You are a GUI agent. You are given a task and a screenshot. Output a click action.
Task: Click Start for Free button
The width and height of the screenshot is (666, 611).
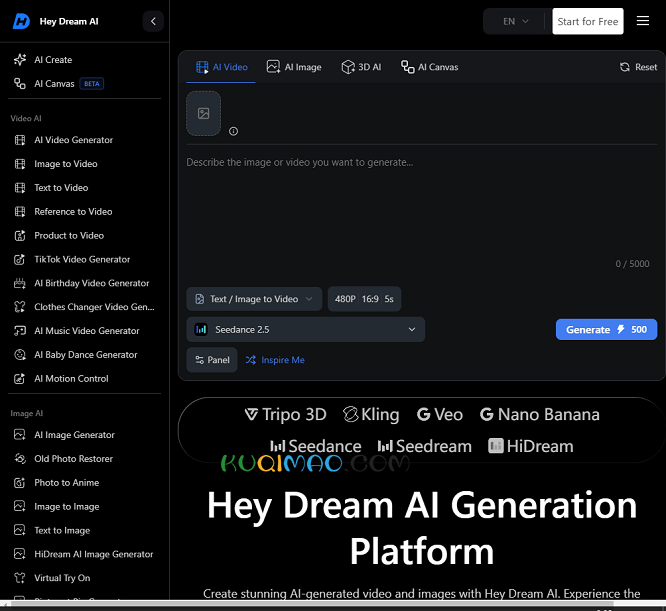pyautogui.click(x=587, y=21)
